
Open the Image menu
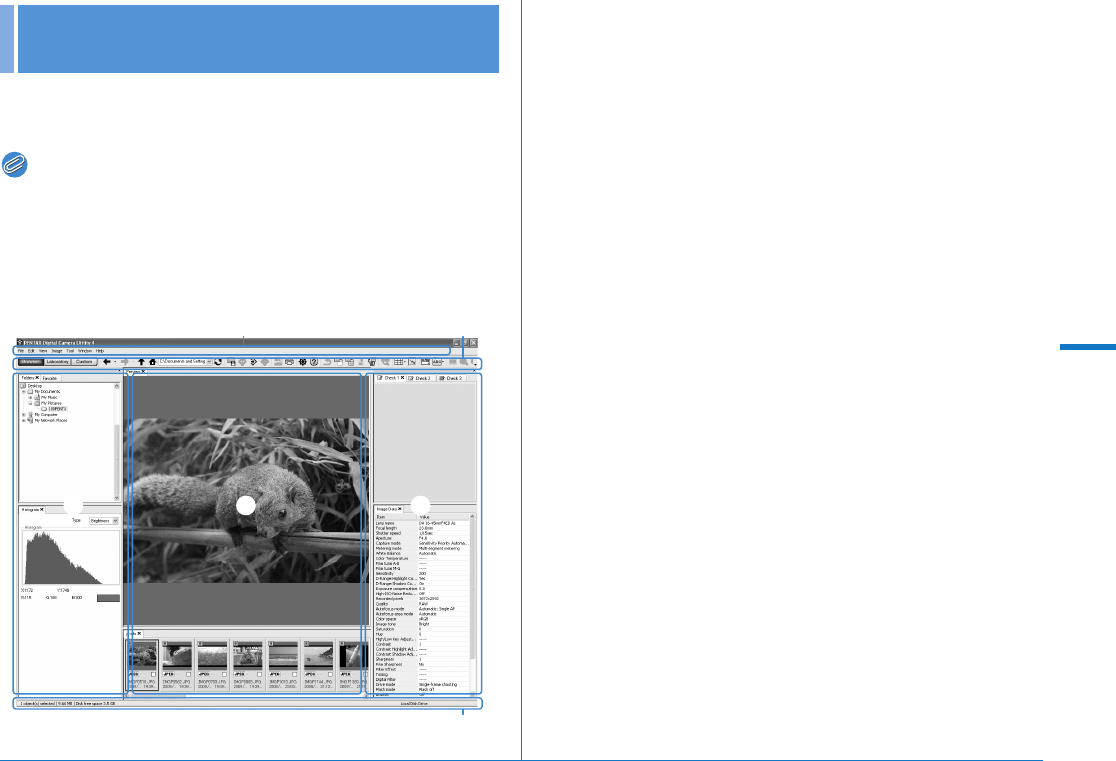tap(57, 351)
